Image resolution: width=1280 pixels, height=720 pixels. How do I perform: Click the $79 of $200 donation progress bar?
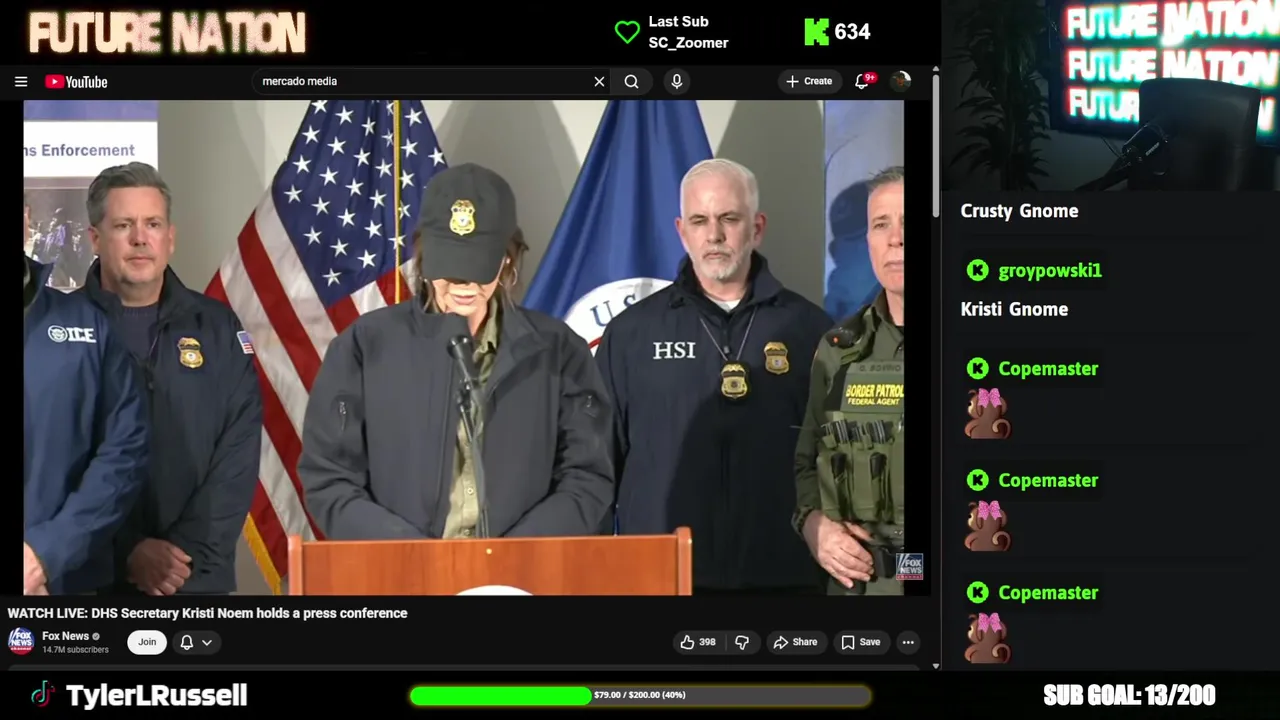click(x=640, y=695)
